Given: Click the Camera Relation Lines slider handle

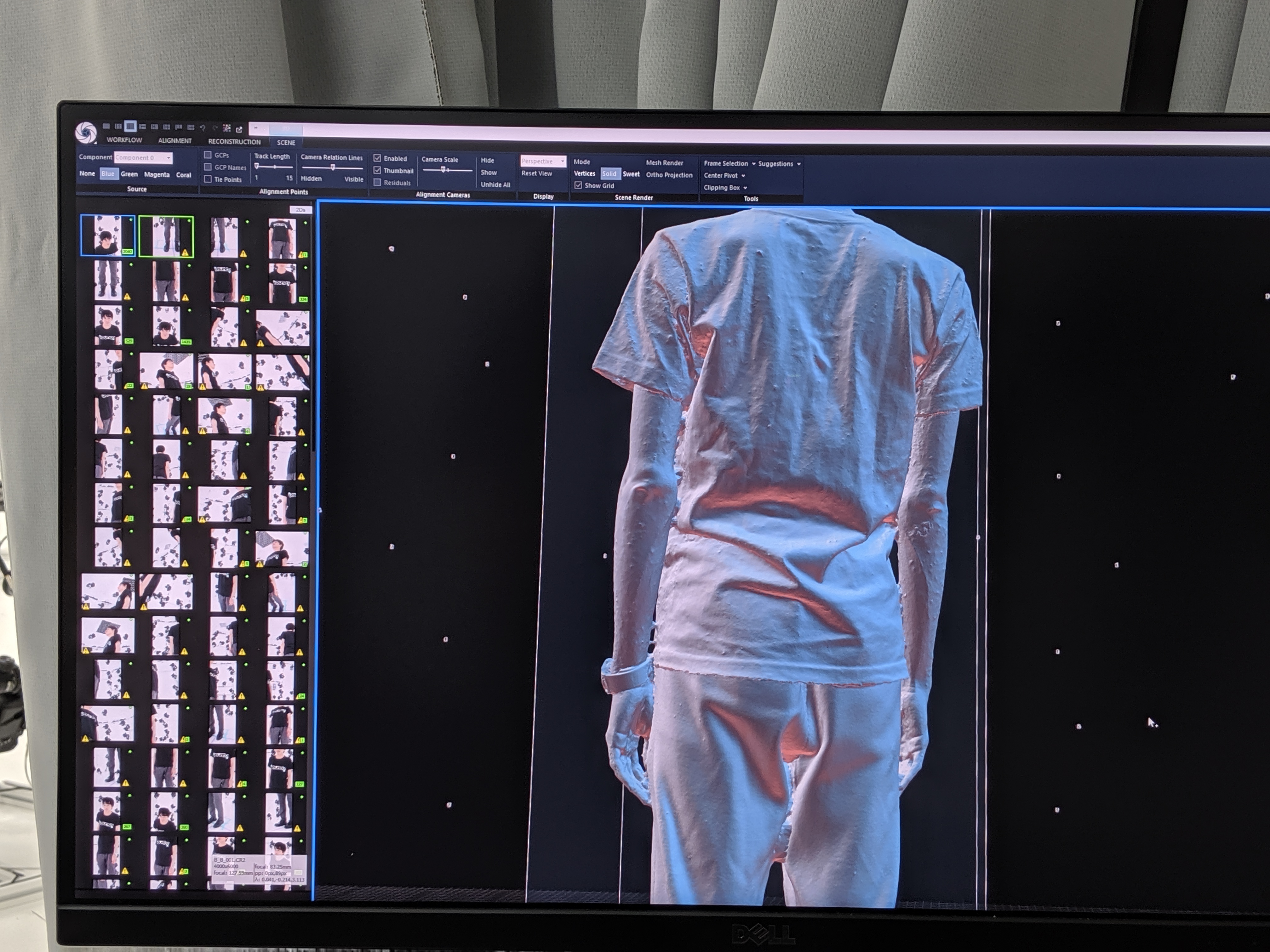Looking at the screenshot, I should [332, 167].
